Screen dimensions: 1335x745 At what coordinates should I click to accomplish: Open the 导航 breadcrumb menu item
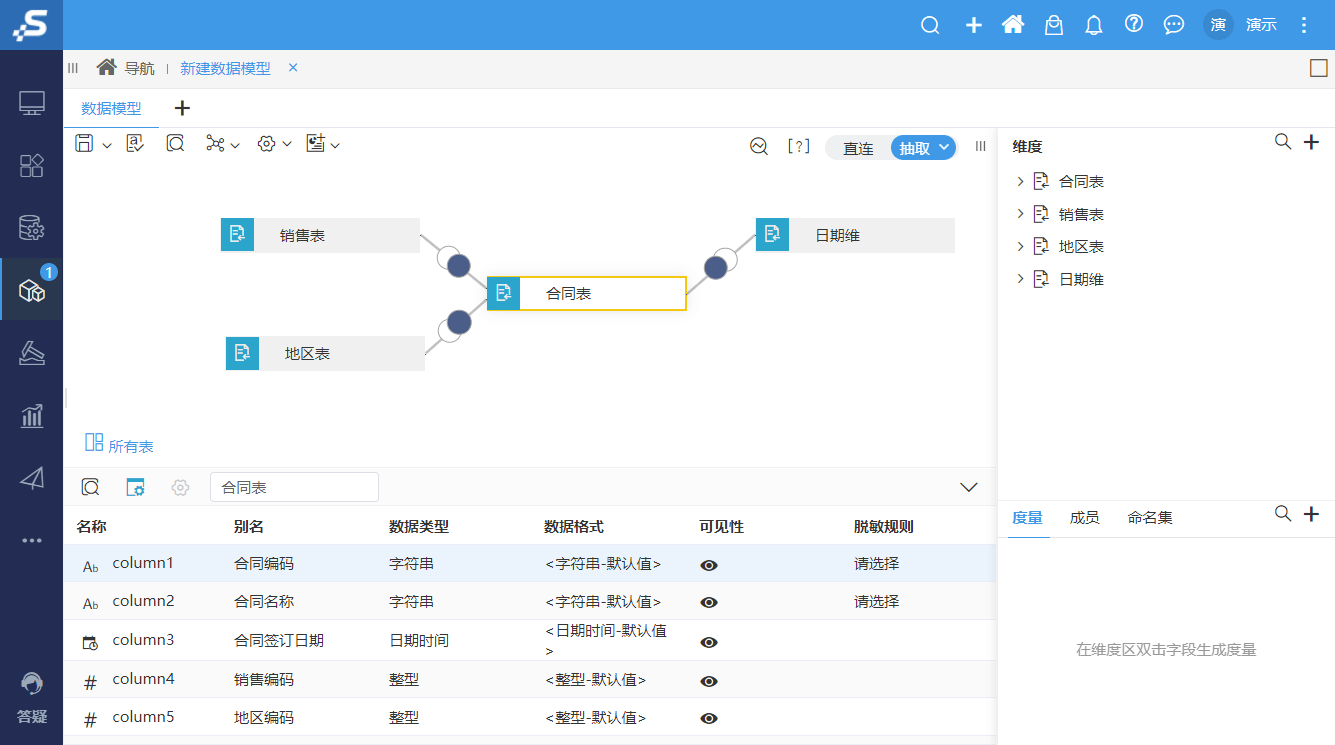point(140,68)
